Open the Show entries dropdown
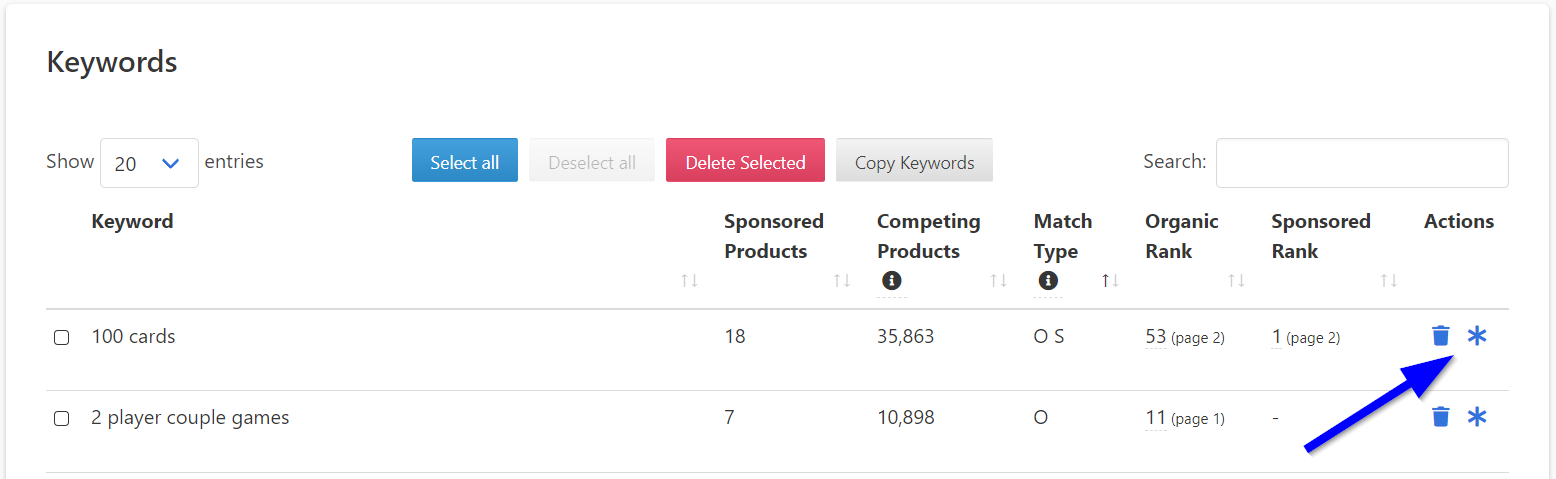1556x479 pixels. [x=149, y=163]
